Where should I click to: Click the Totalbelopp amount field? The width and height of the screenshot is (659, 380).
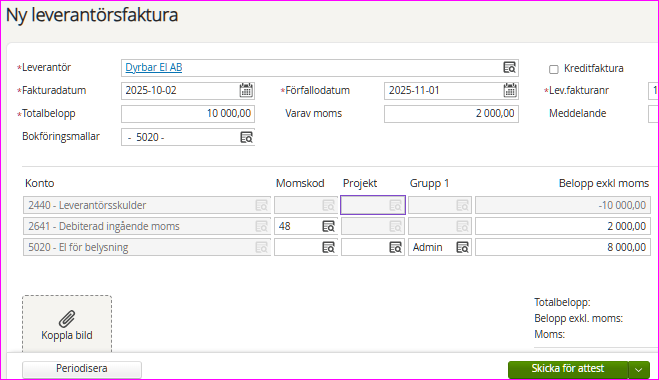188,113
